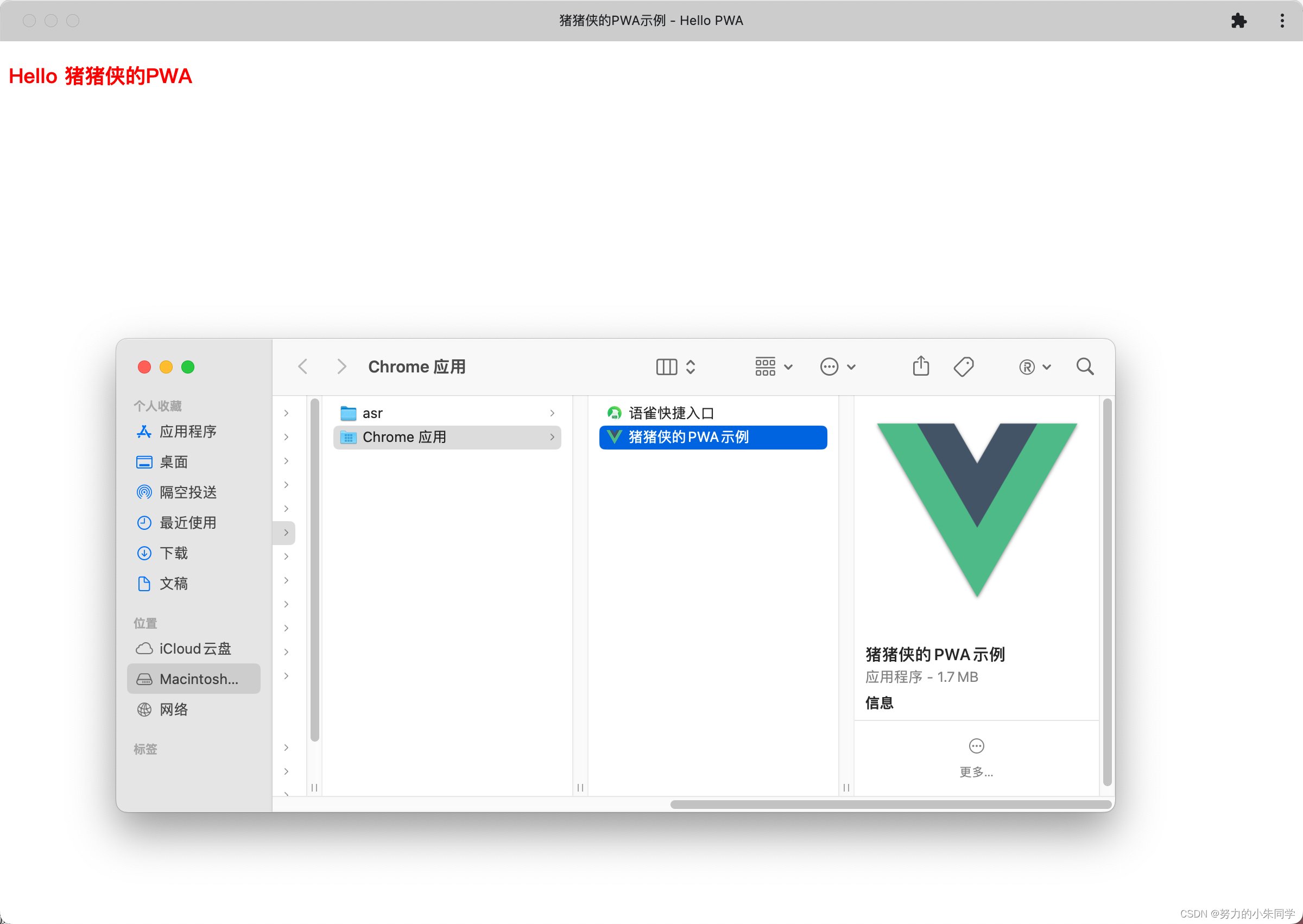
Task: Select Macintosh... disk in sidebar
Action: pos(193,679)
